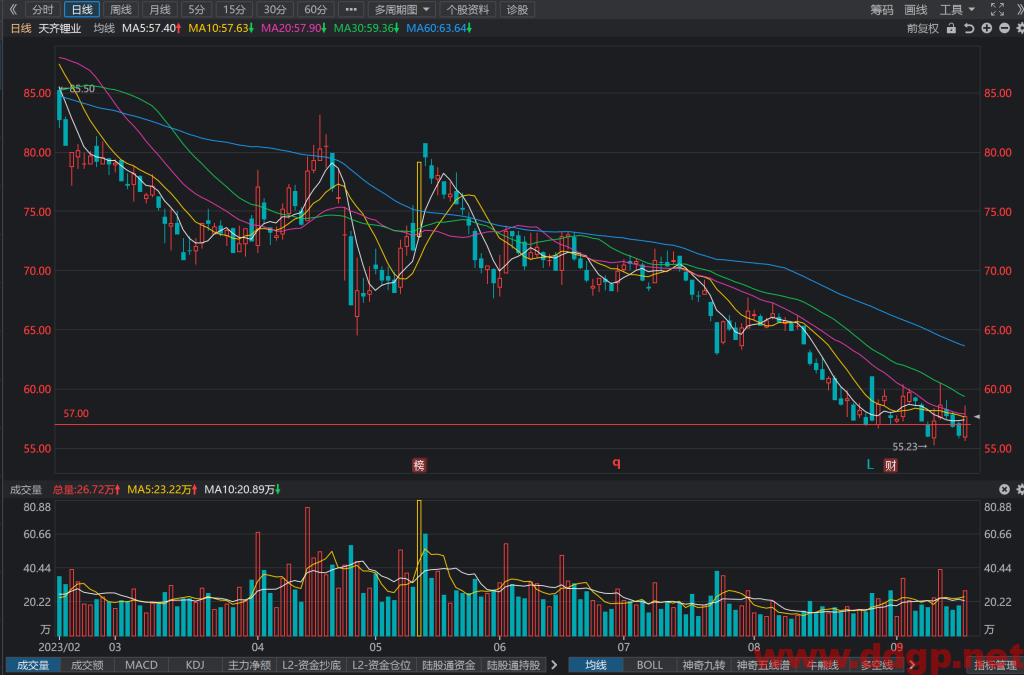
Task: Click the MA20:57.90 value
Action: tap(293, 28)
